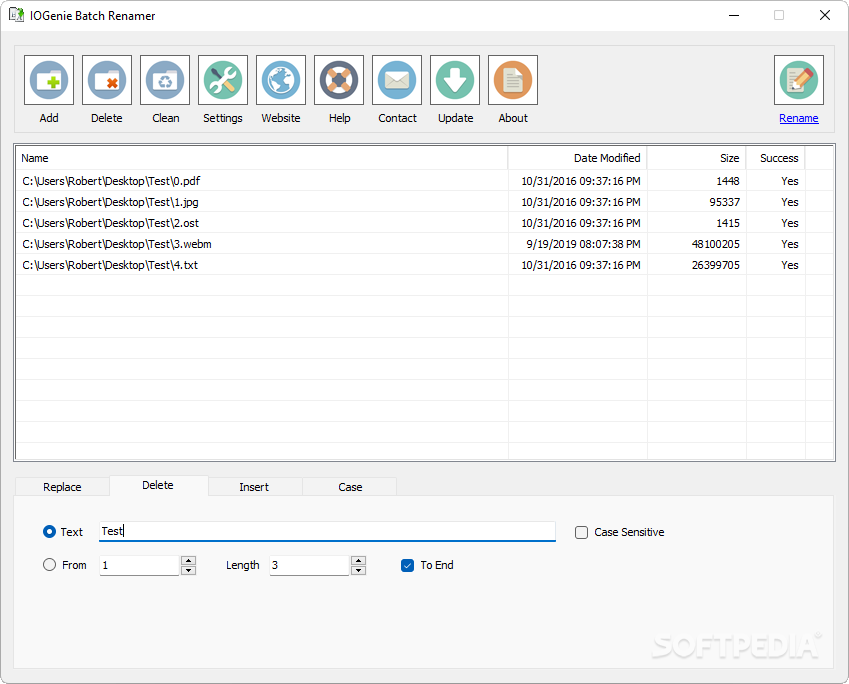Click the Delete folder icon in toolbar

click(x=107, y=80)
